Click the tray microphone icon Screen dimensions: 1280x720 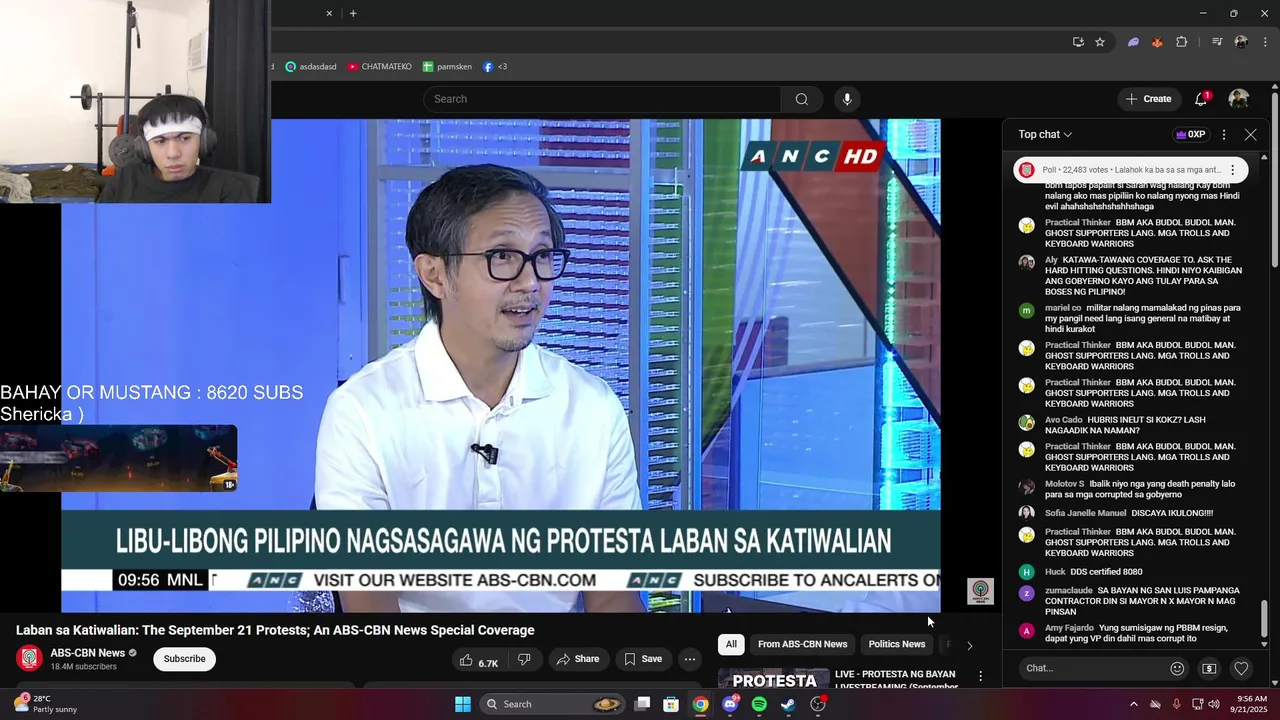tap(1176, 704)
